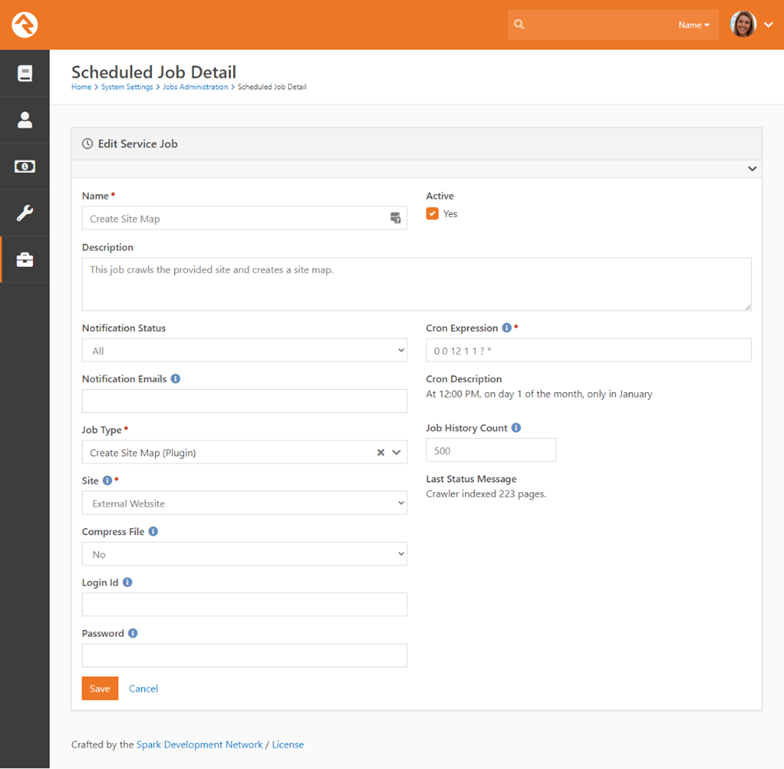Click the 'Crawler indexed 223 pages.' status text
The height and width of the screenshot is (769, 784).
486,494
